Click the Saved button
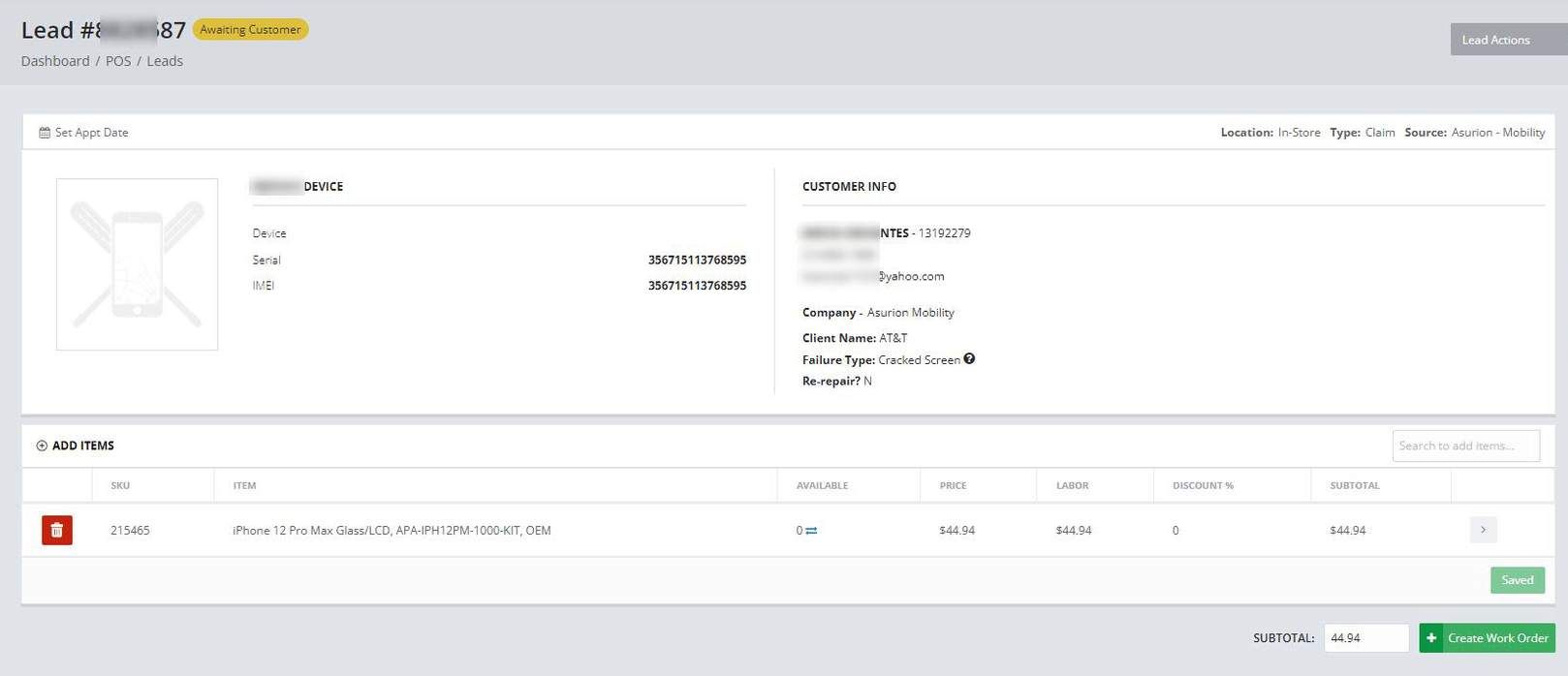This screenshot has height=676, width=1568. [1517, 580]
